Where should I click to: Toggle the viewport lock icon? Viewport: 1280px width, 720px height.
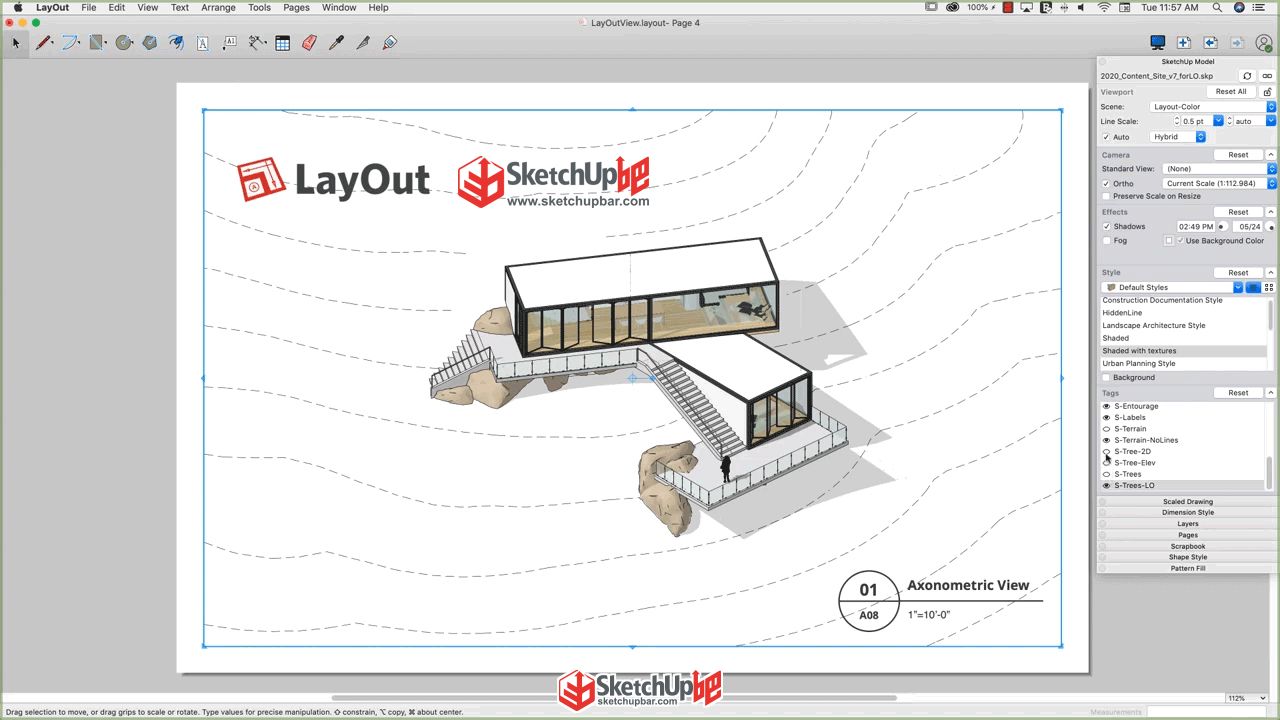pyautogui.click(x=1267, y=92)
